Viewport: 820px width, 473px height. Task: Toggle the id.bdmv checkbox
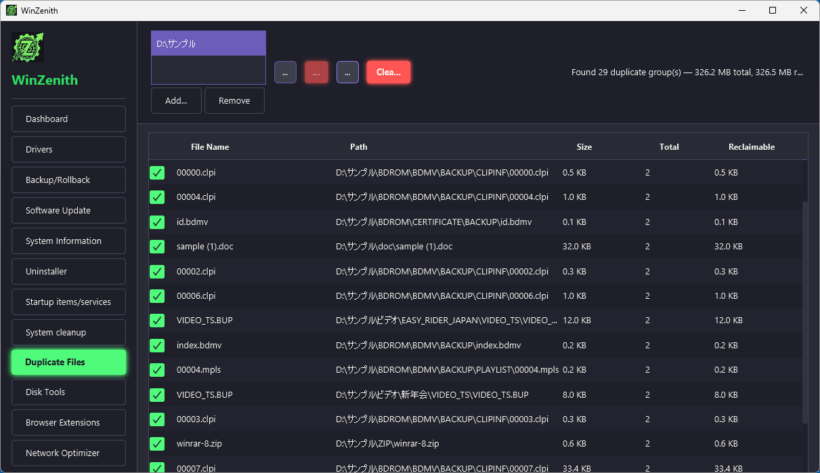pyautogui.click(x=157, y=222)
